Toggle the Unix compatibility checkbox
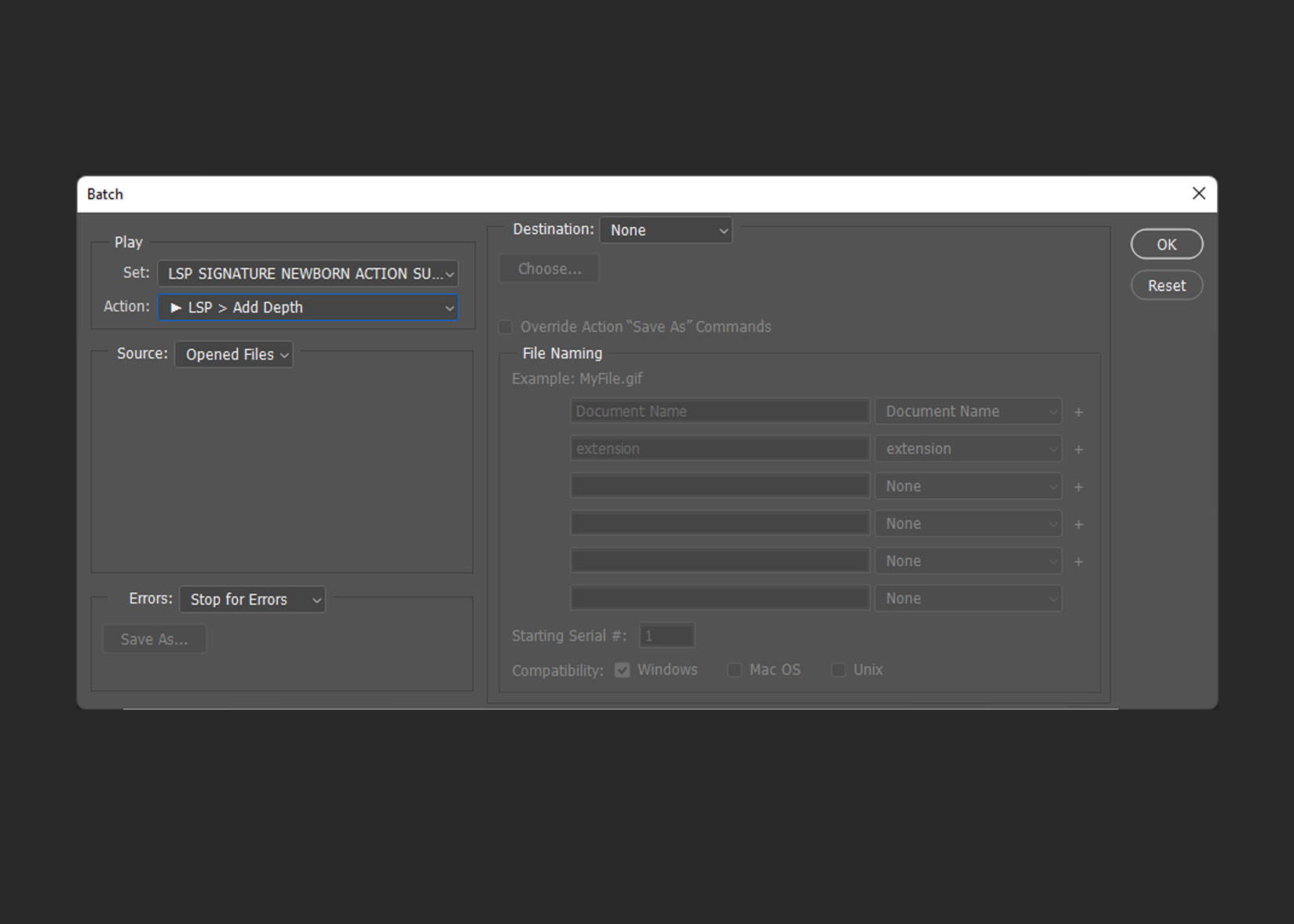Screen dimensions: 1294x924 (x=839, y=670)
